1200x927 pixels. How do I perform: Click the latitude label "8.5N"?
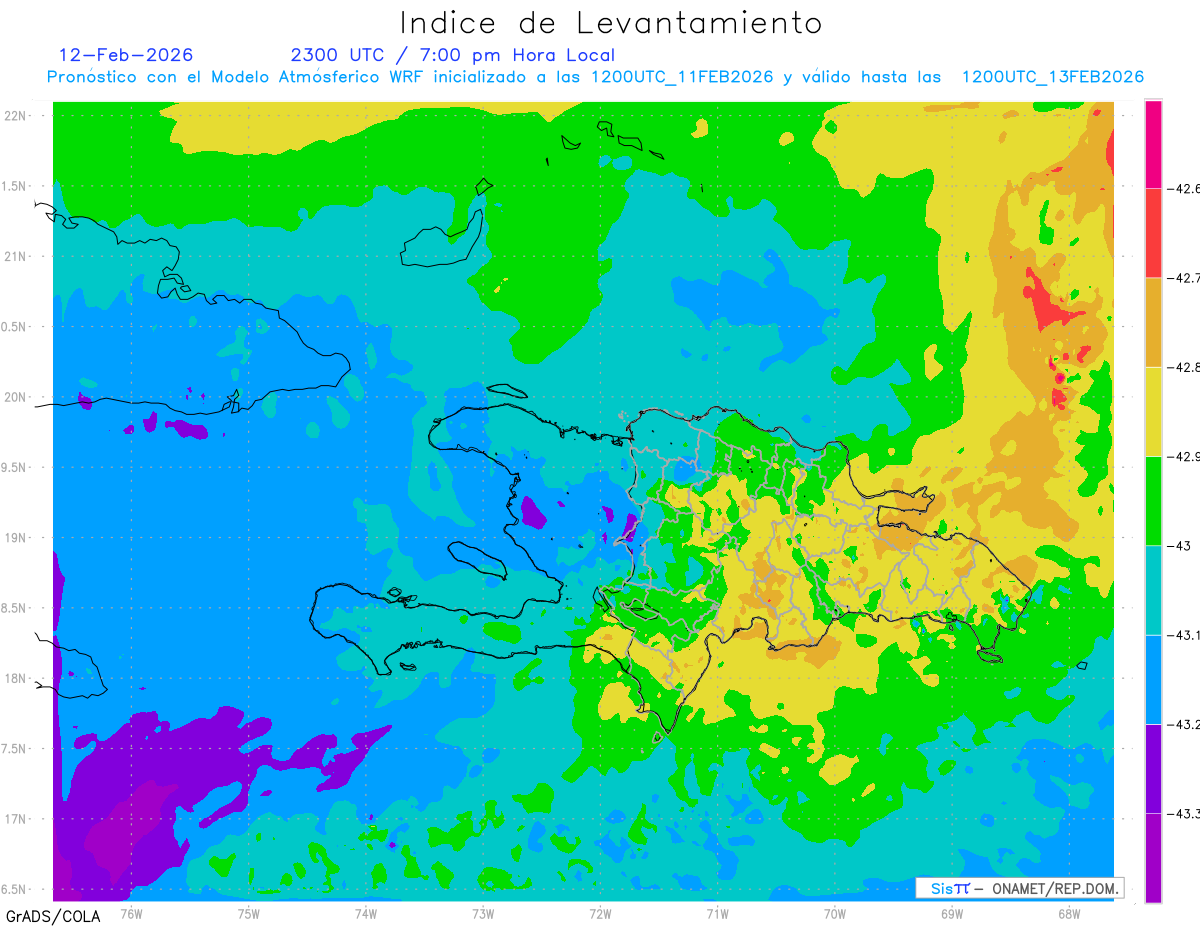tap(15, 608)
